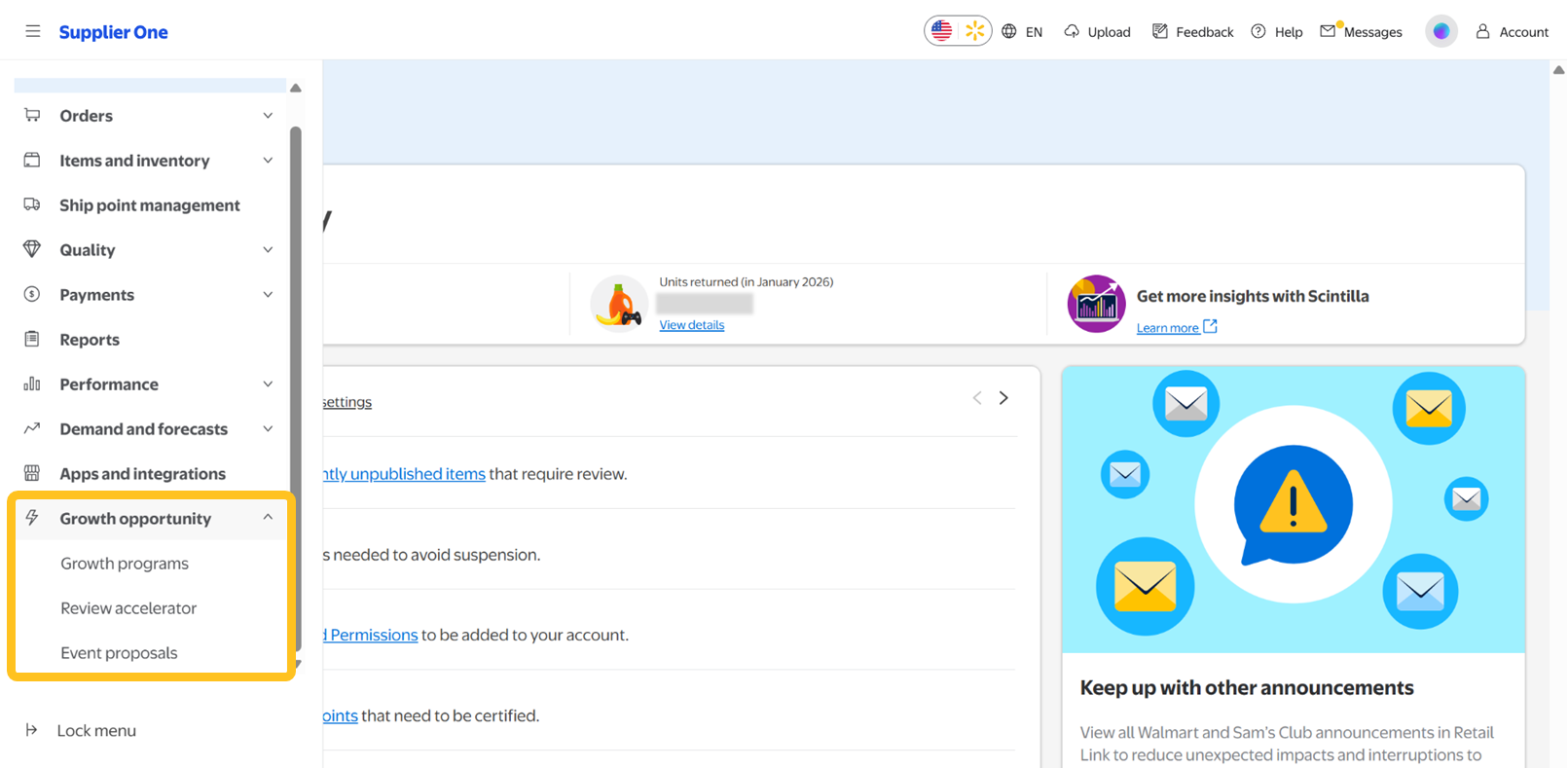This screenshot has height=768, width=1568.
Task: Expand the Quality chevron
Action: pyautogui.click(x=268, y=250)
